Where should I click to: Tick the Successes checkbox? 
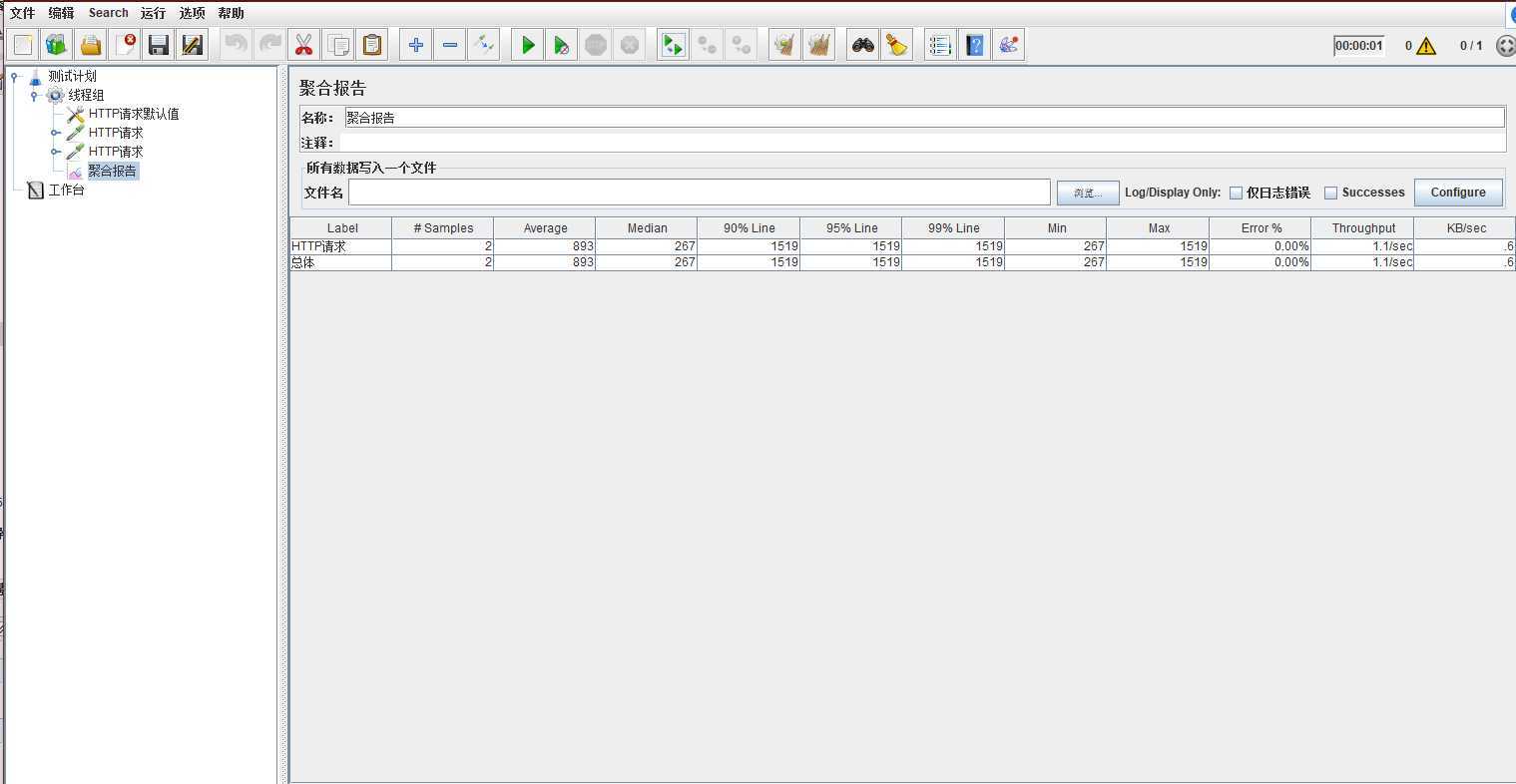pos(1330,193)
